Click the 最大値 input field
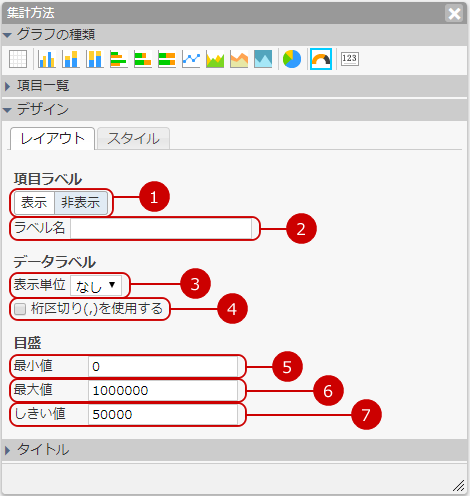 pos(163,390)
